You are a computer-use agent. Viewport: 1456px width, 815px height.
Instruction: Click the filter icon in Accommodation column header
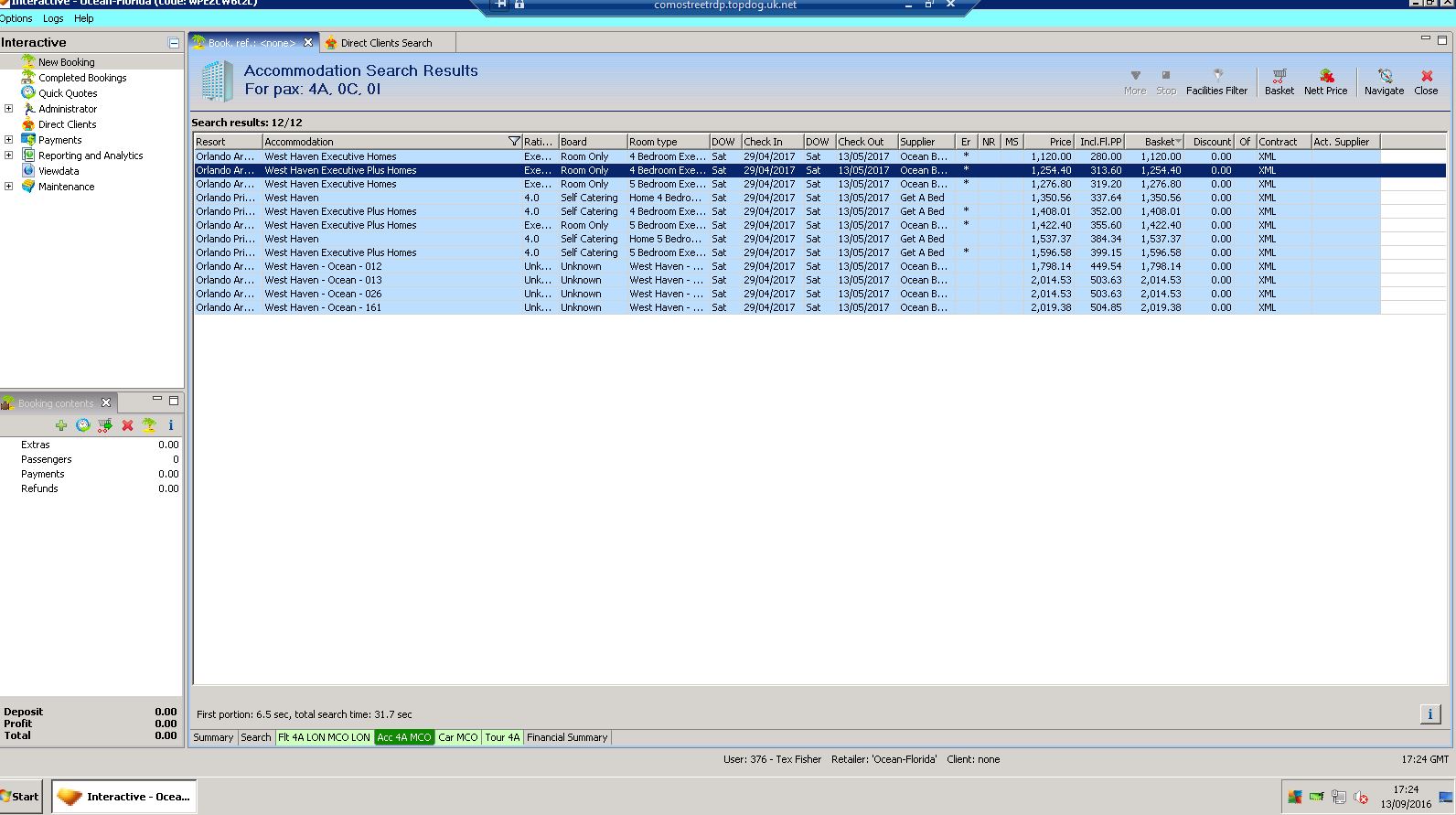tap(514, 142)
